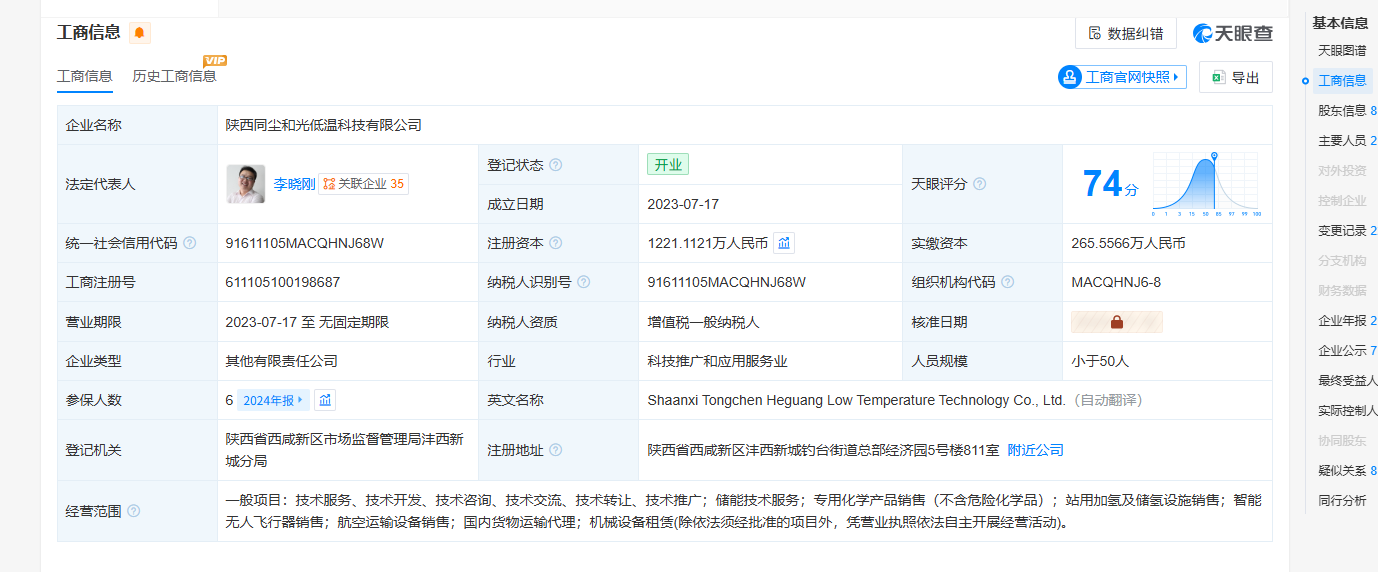The width and height of the screenshot is (1378, 572).
Task: Click the 导出 export button
Action: [x=1235, y=77]
